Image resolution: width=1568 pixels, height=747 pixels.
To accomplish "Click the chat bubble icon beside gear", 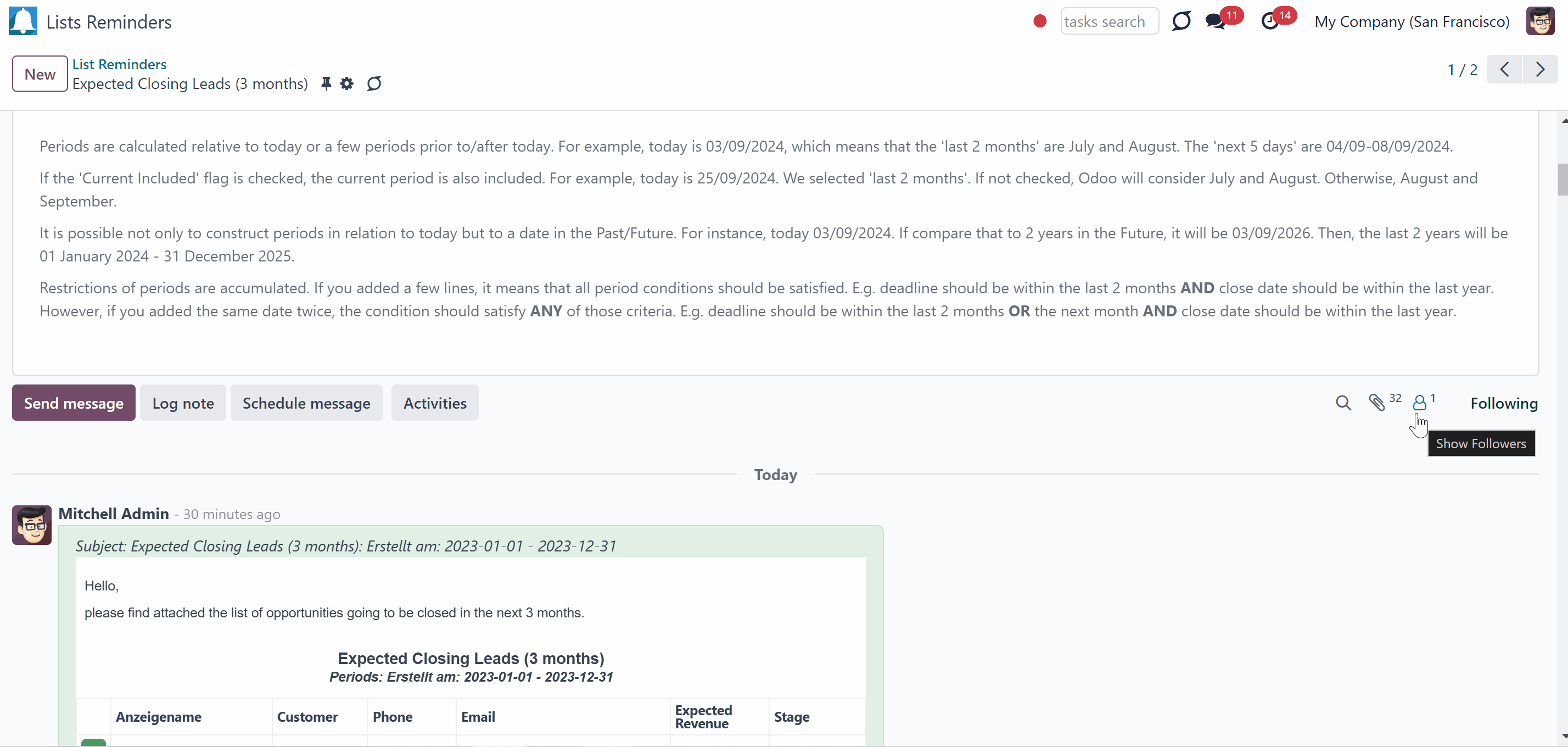I will click(x=374, y=83).
